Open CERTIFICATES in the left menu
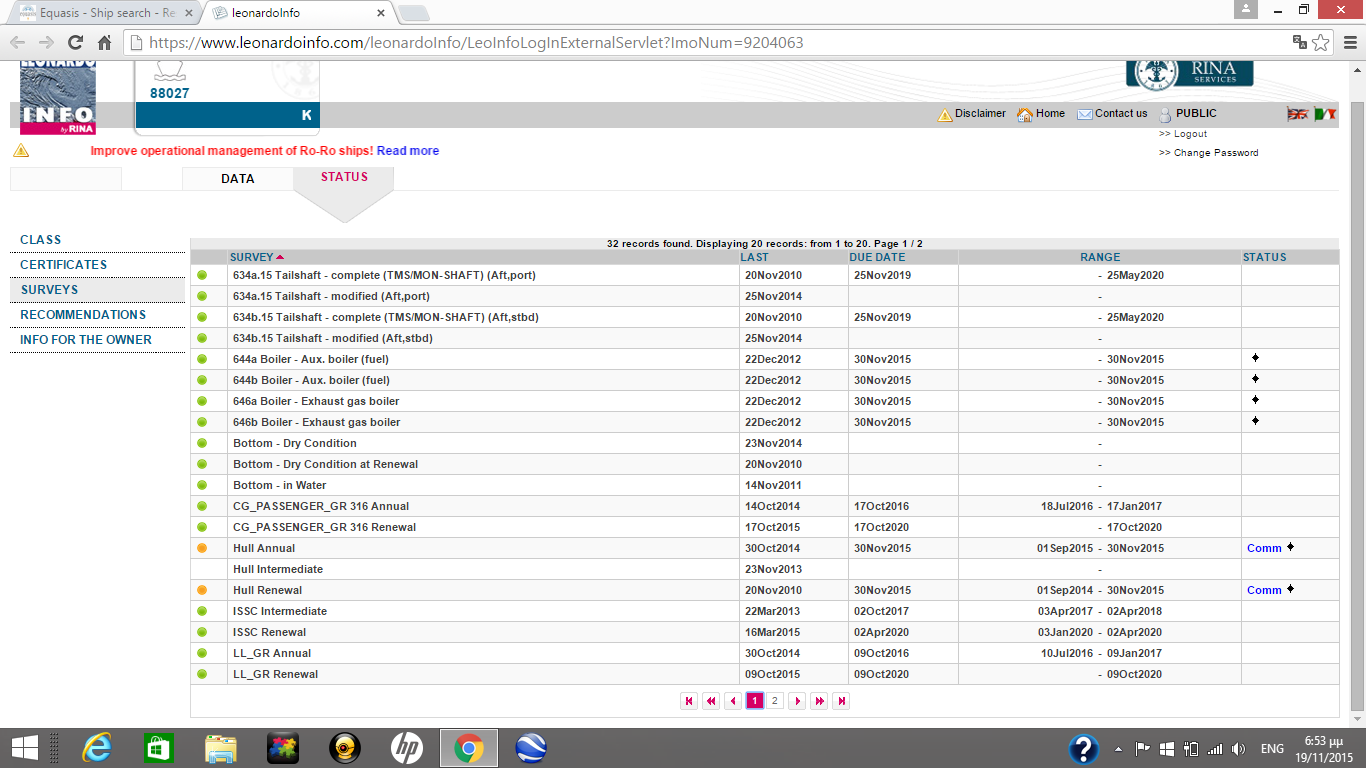 tap(64, 265)
